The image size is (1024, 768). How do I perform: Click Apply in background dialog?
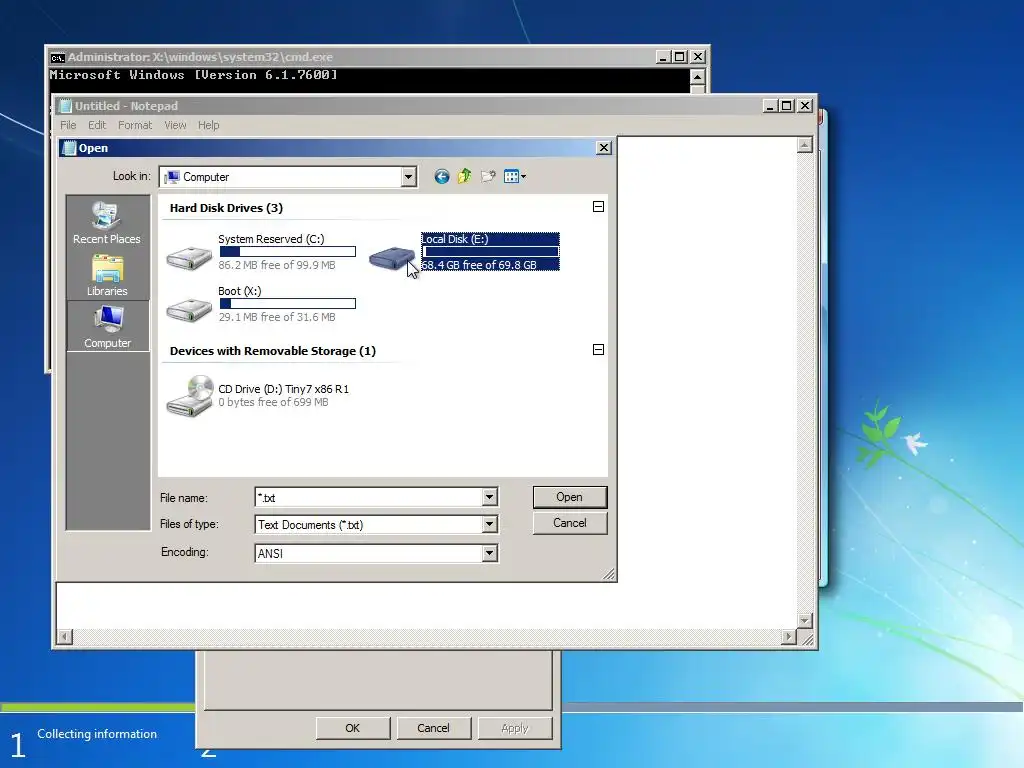515,728
